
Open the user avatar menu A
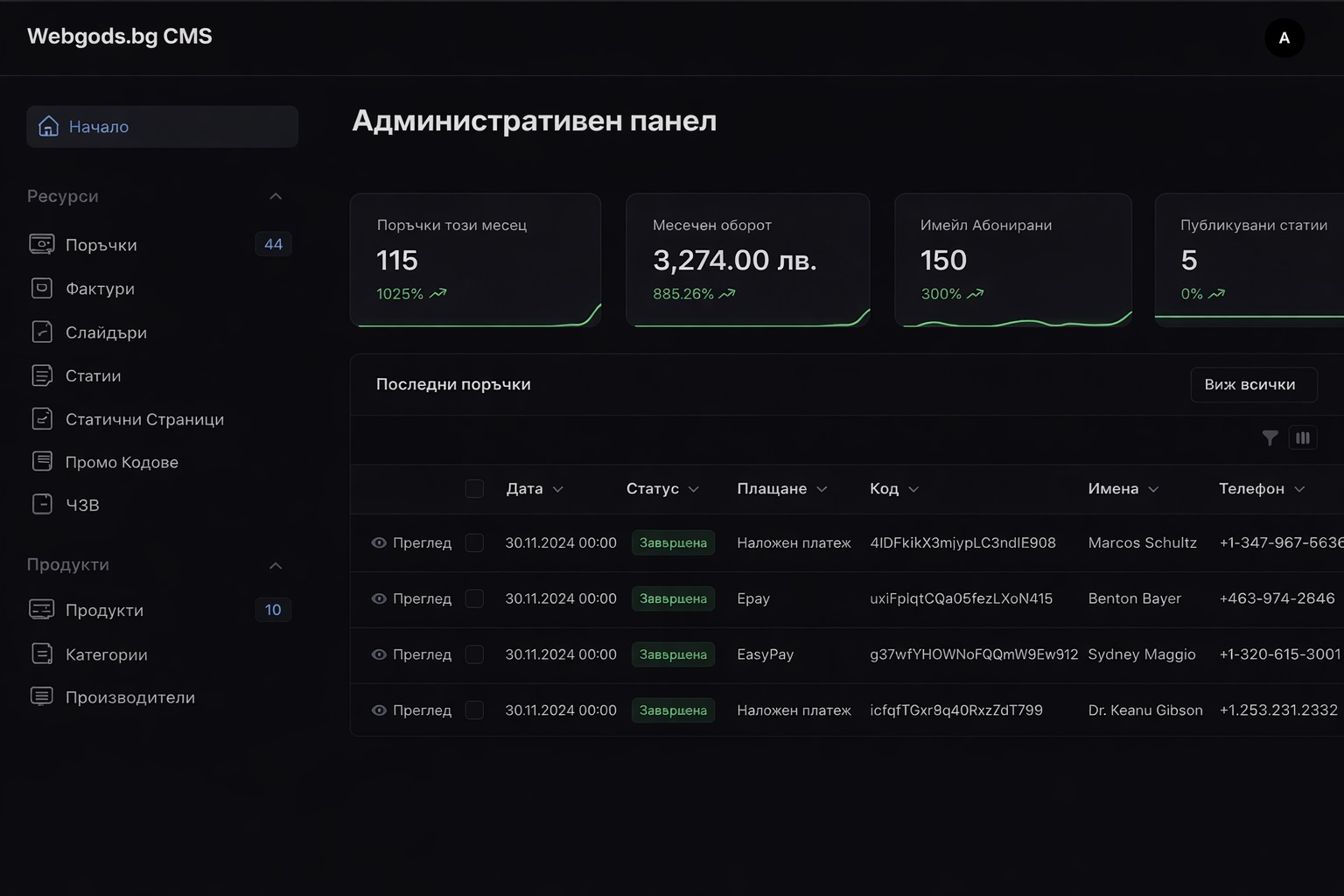(x=1284, y=38)
